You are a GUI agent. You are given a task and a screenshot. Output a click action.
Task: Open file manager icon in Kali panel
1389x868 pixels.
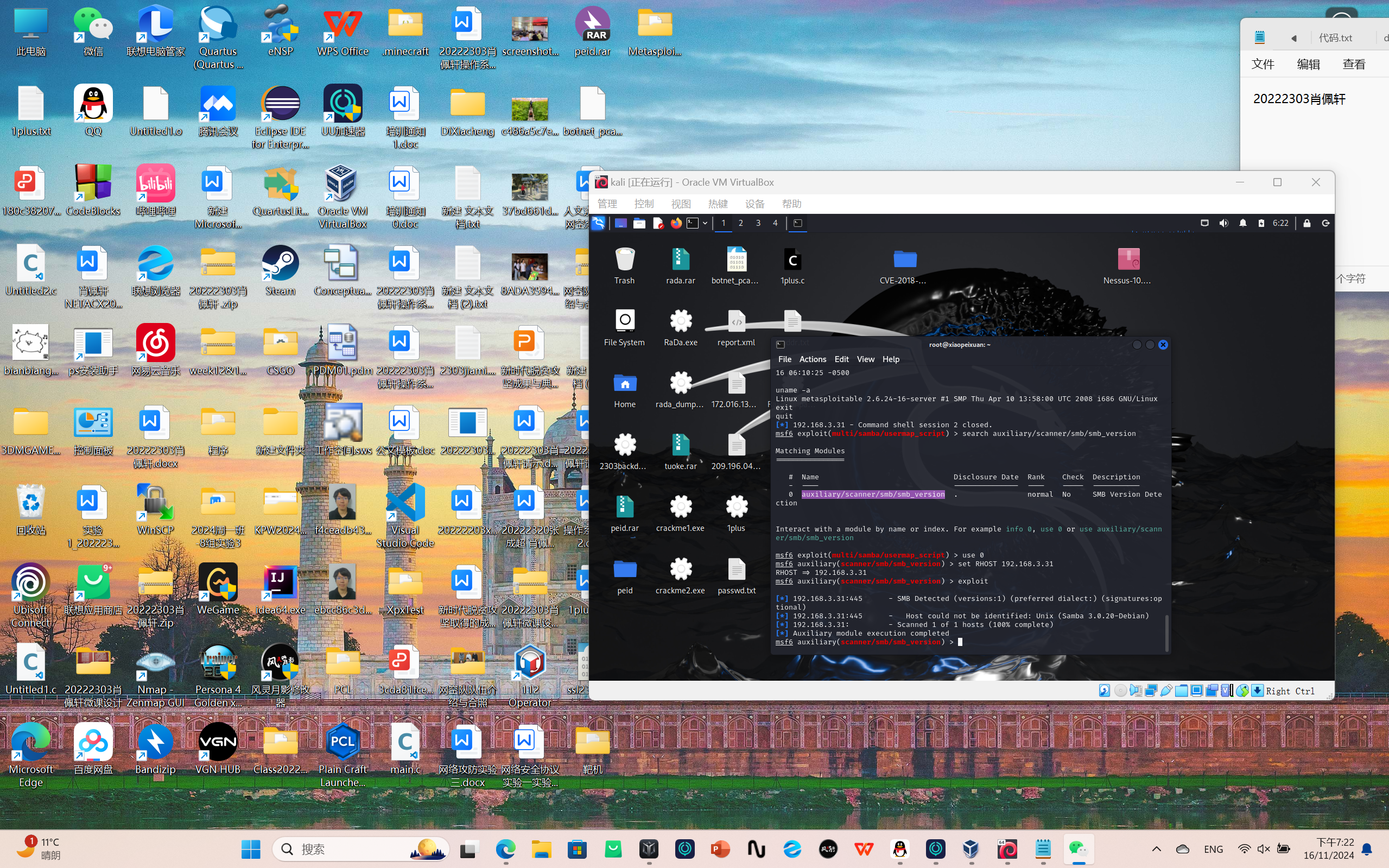click(x=639, y=223)
